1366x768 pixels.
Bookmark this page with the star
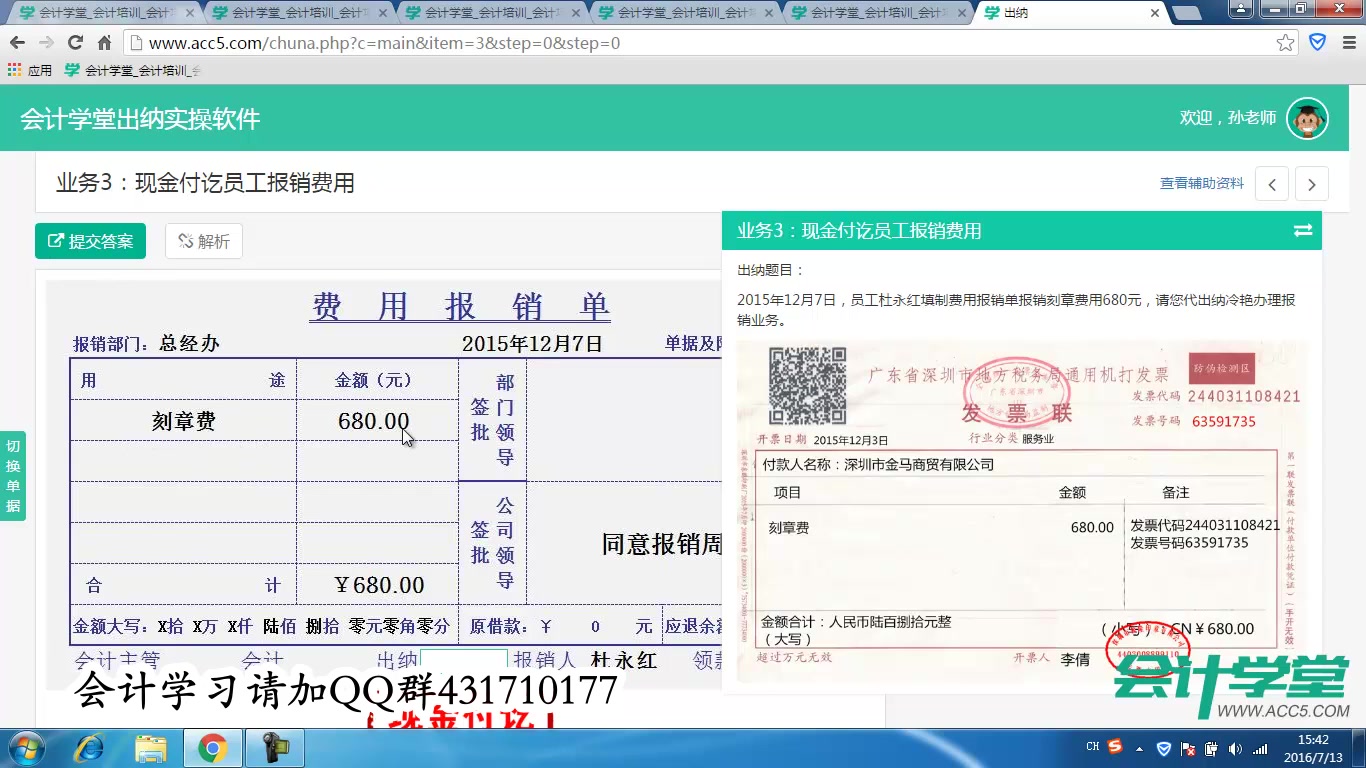tap(1286, 43)
